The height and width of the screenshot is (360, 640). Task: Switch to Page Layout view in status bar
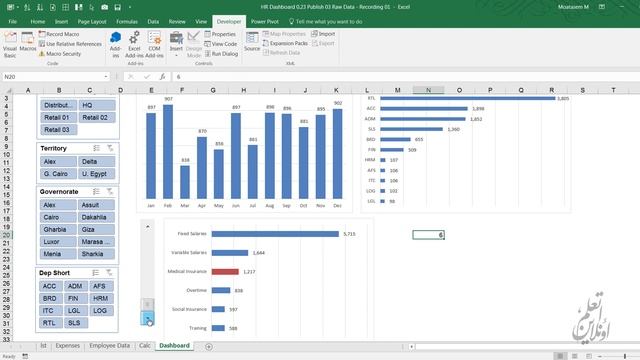click(574, 356)
